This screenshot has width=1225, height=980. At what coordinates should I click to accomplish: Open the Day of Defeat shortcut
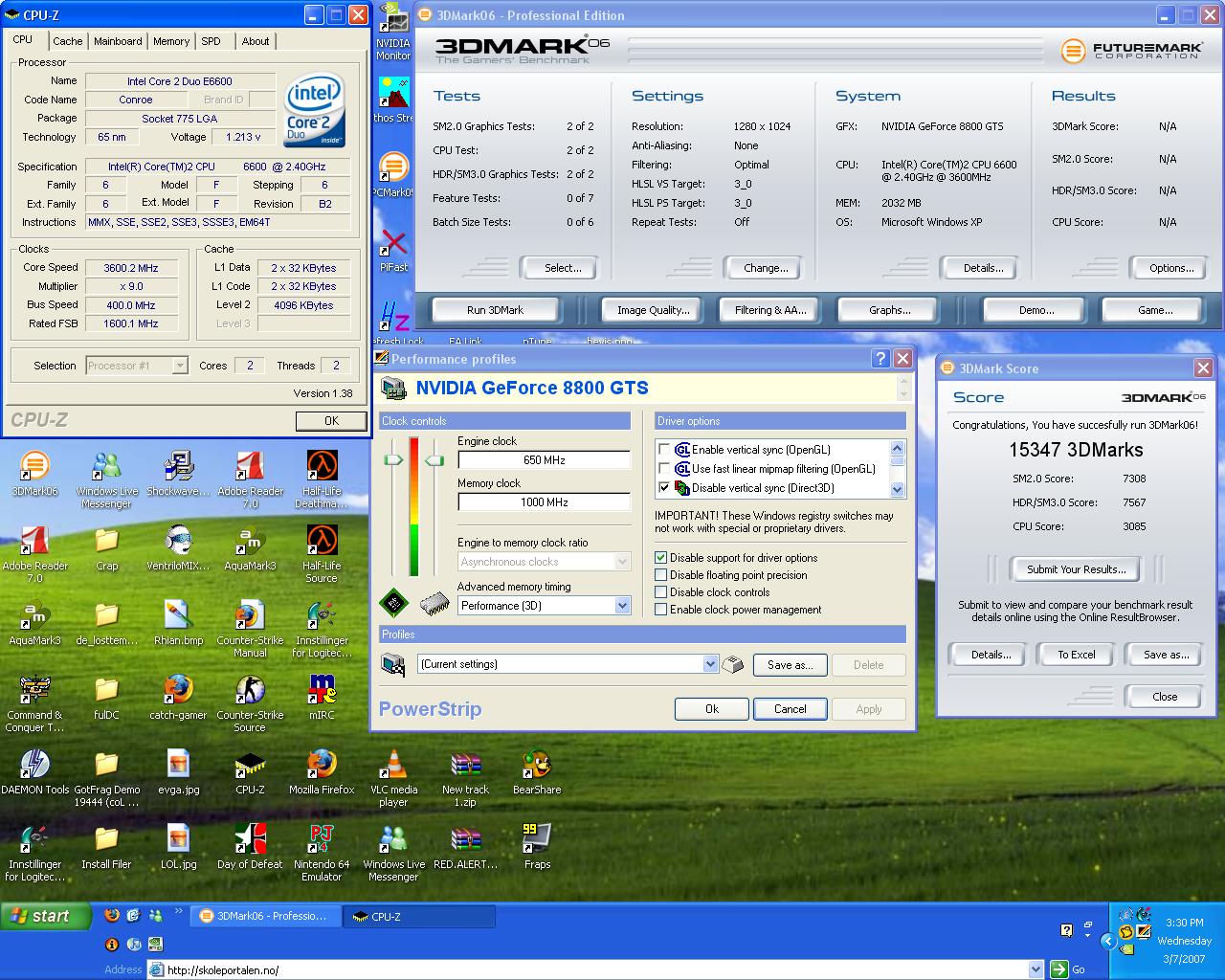[250, 840]
